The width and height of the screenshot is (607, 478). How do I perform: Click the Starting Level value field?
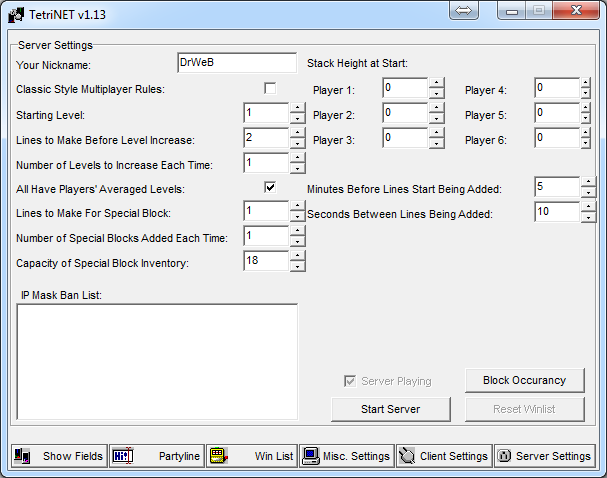coord(266,113)
